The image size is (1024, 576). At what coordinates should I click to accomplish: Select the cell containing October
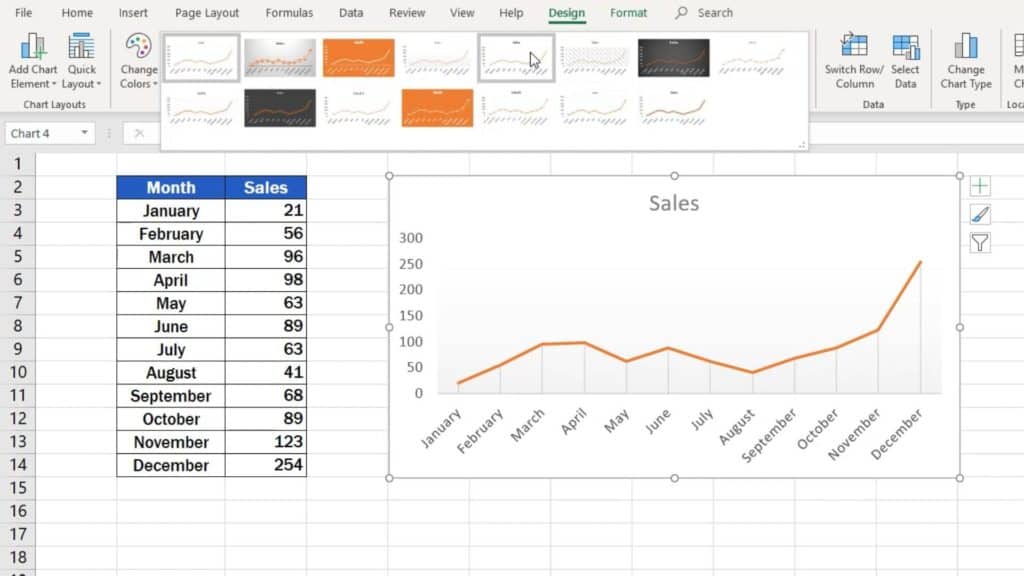171,419
